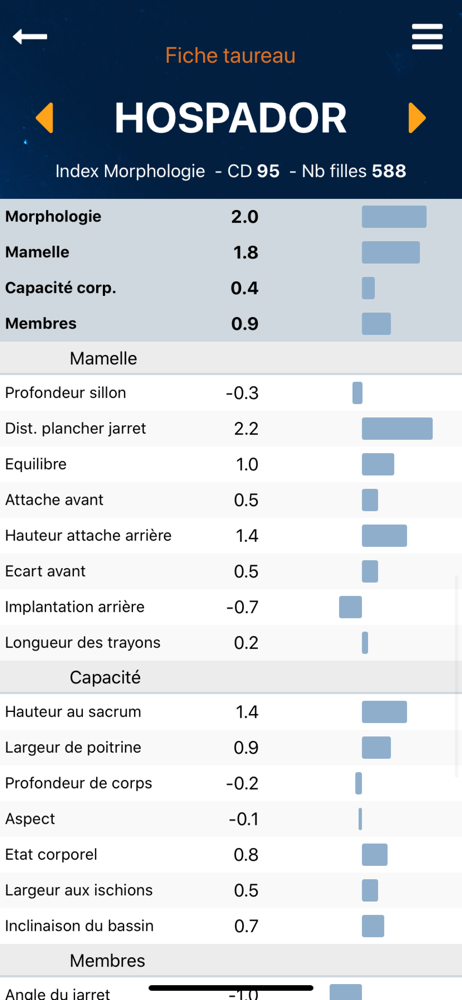Tap the Inclinaison du bassin row
The width and height of the screenshot is (462, 1000).
(231, 926)
